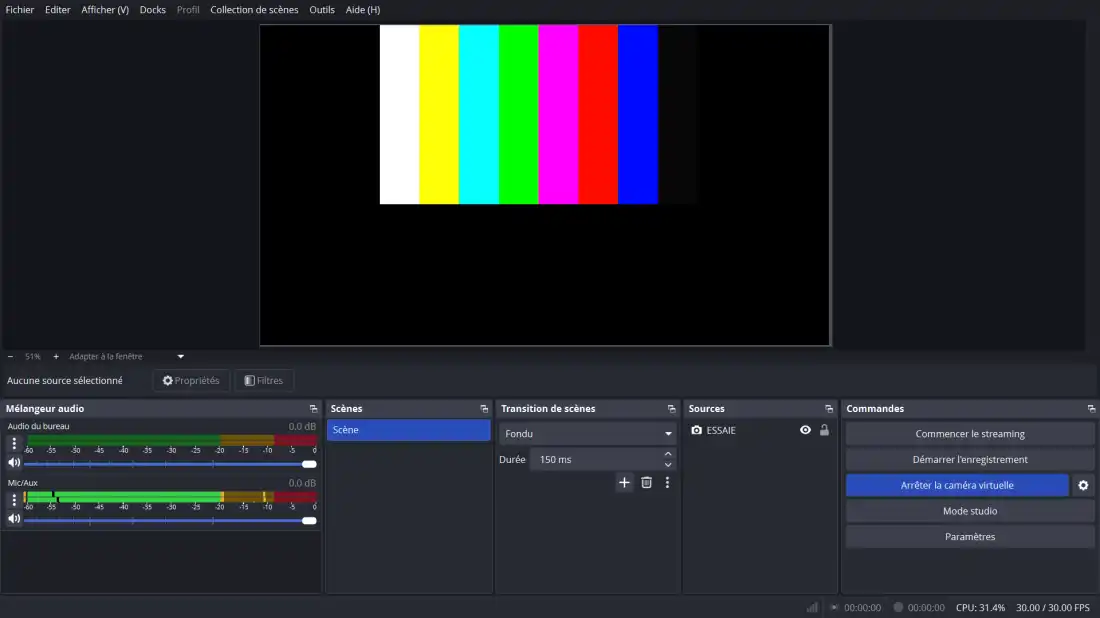Increase the Durée value with up arrow
The image size is (1100, 618).
point(668,454)
